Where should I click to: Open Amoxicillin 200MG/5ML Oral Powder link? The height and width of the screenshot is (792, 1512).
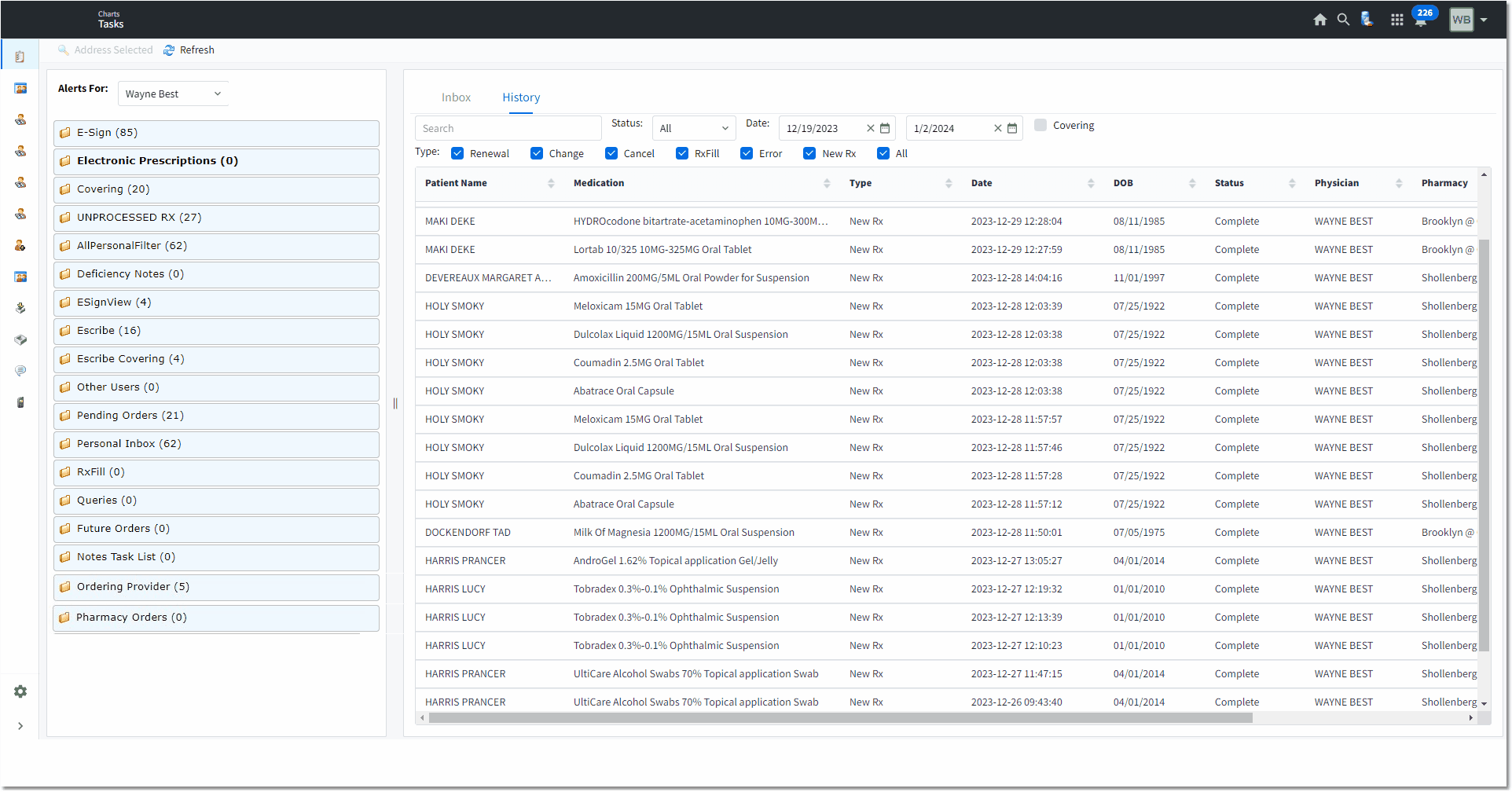click(691, 278)
